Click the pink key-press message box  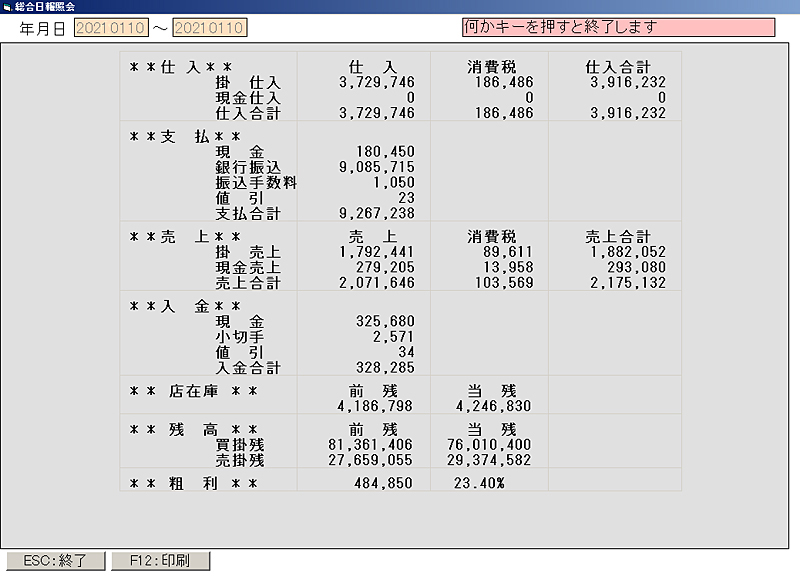tap(618, 27)
